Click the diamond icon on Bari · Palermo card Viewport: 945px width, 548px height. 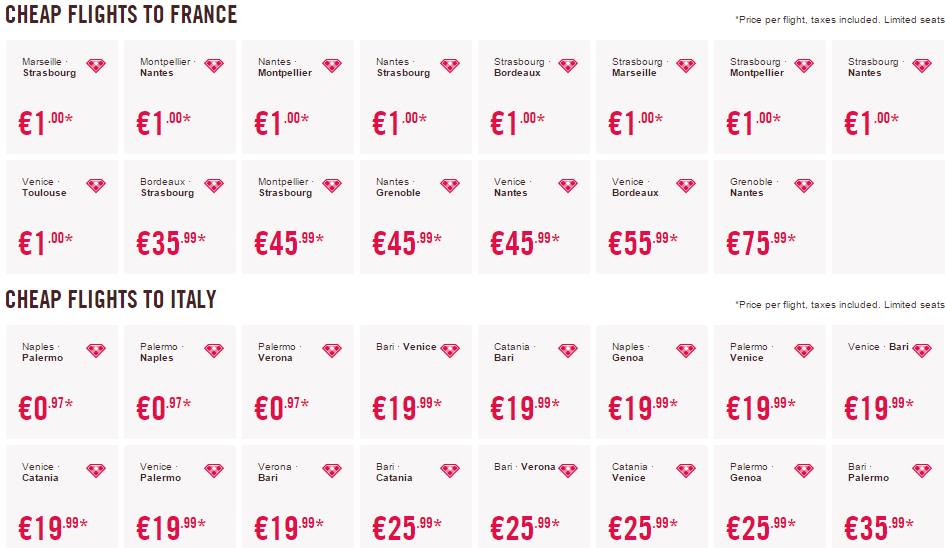(x=922, y=471)
